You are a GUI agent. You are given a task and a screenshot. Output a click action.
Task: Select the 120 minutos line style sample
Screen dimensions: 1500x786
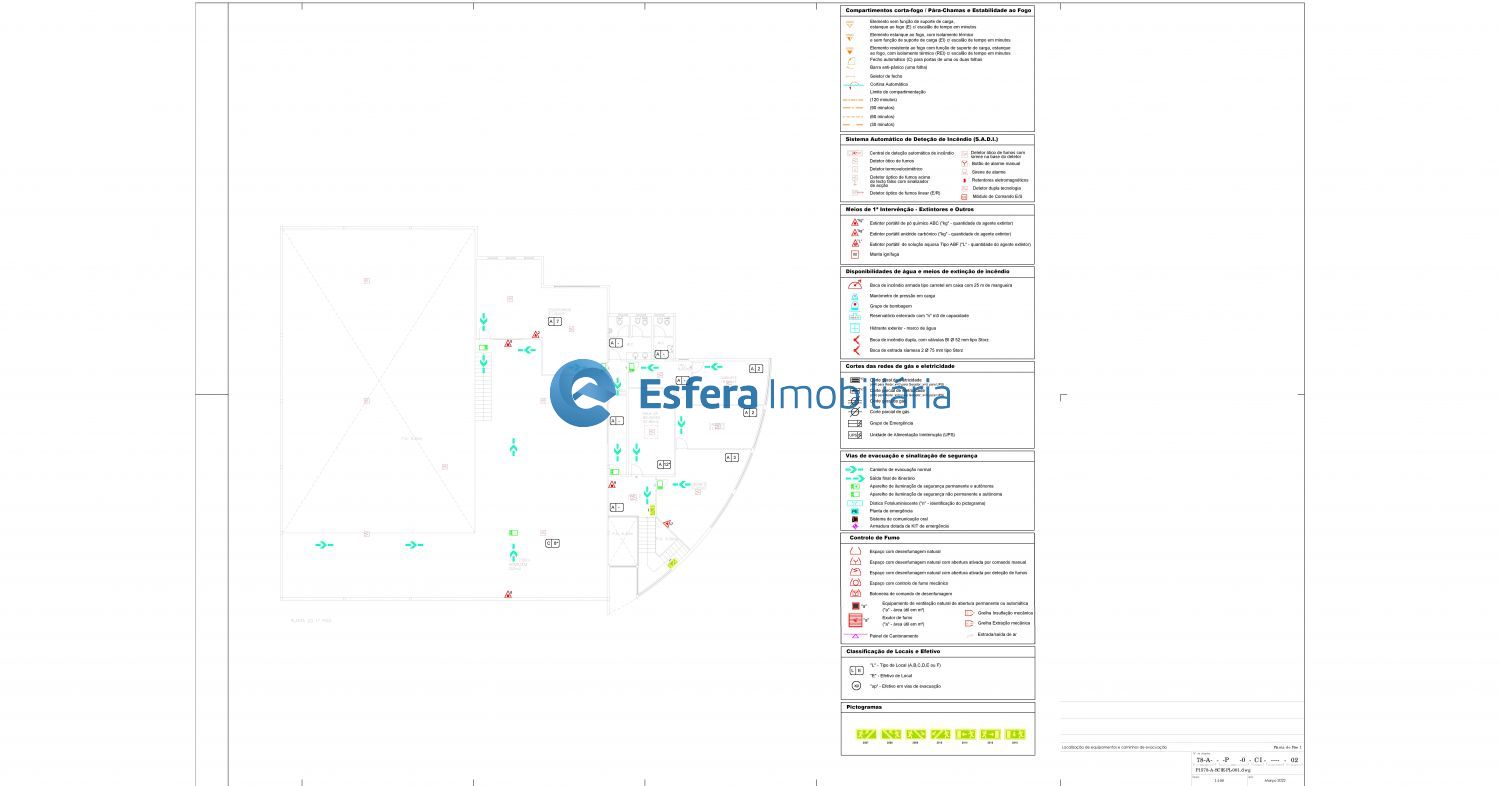853,100
